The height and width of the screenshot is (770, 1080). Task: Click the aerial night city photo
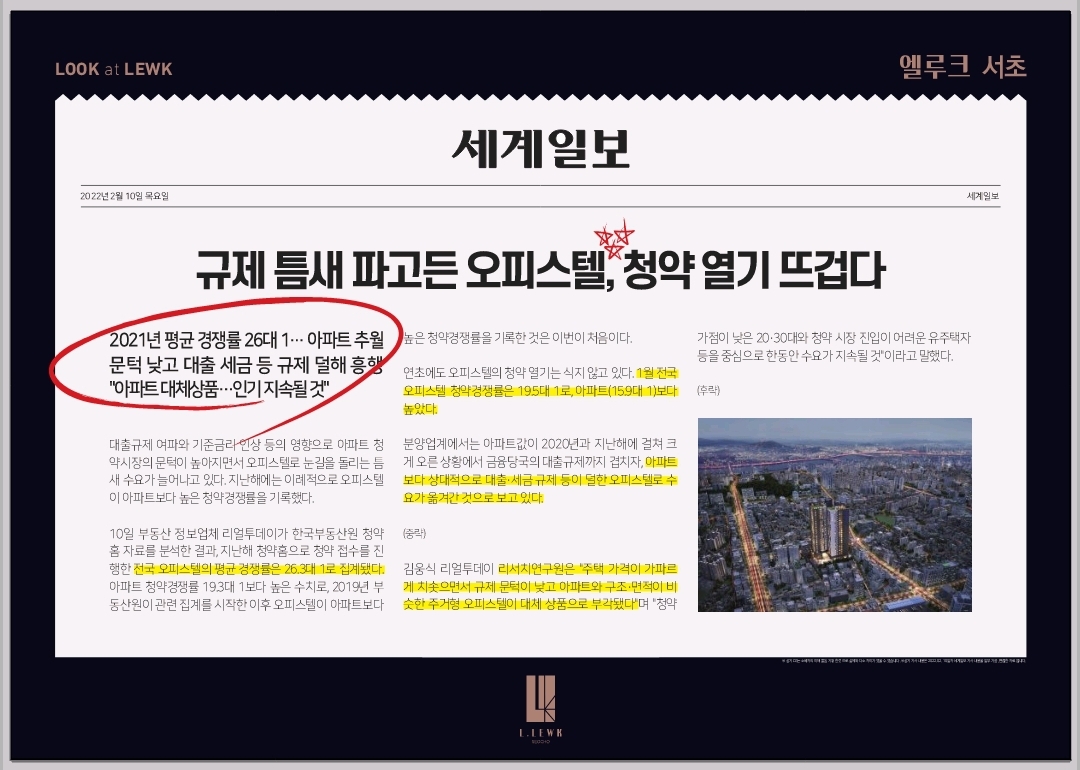pyautogui.click(x=835, y=514)
